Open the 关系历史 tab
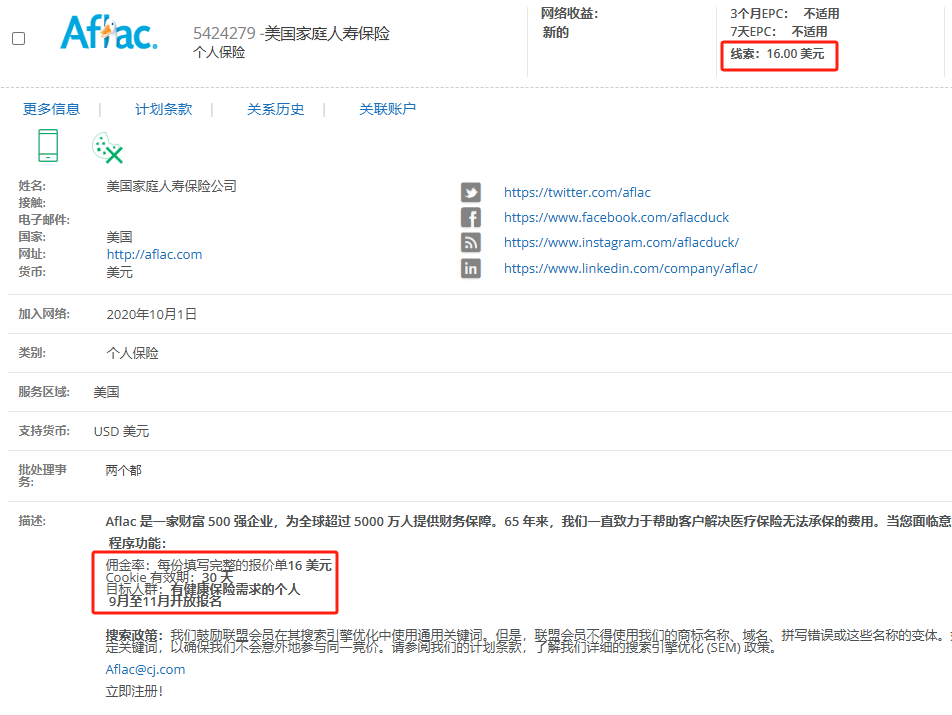The height and width of the screenshot is (715, 952). (x=276, y=109)
